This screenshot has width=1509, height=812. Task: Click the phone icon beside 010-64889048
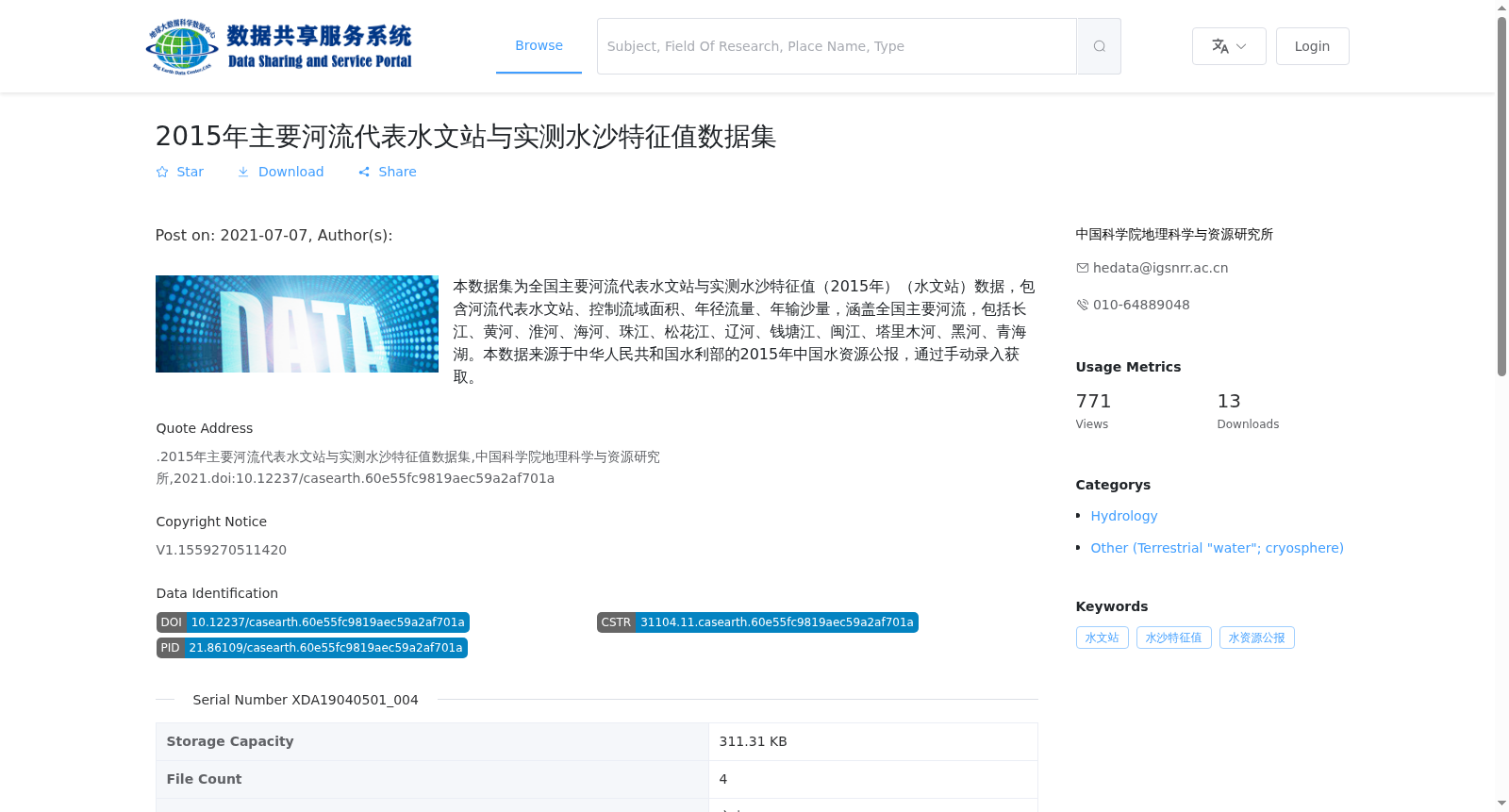1083,305
